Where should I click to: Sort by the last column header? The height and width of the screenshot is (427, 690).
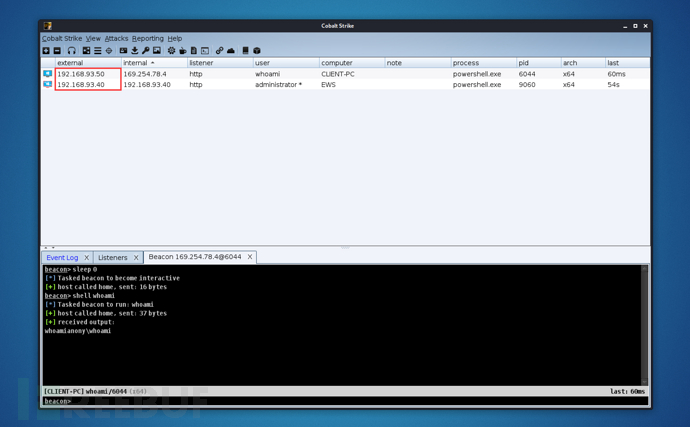point(628,63)
